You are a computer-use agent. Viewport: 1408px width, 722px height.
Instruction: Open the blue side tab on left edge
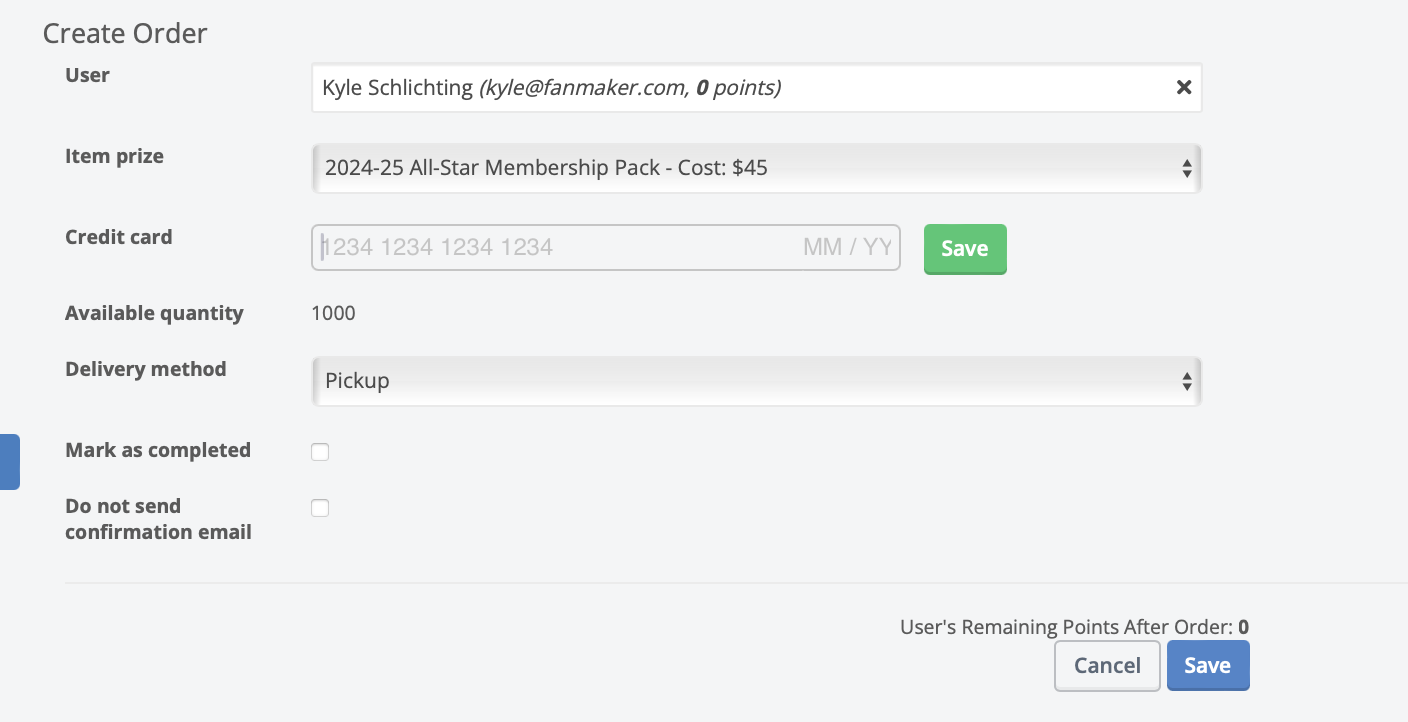(9, 461)
